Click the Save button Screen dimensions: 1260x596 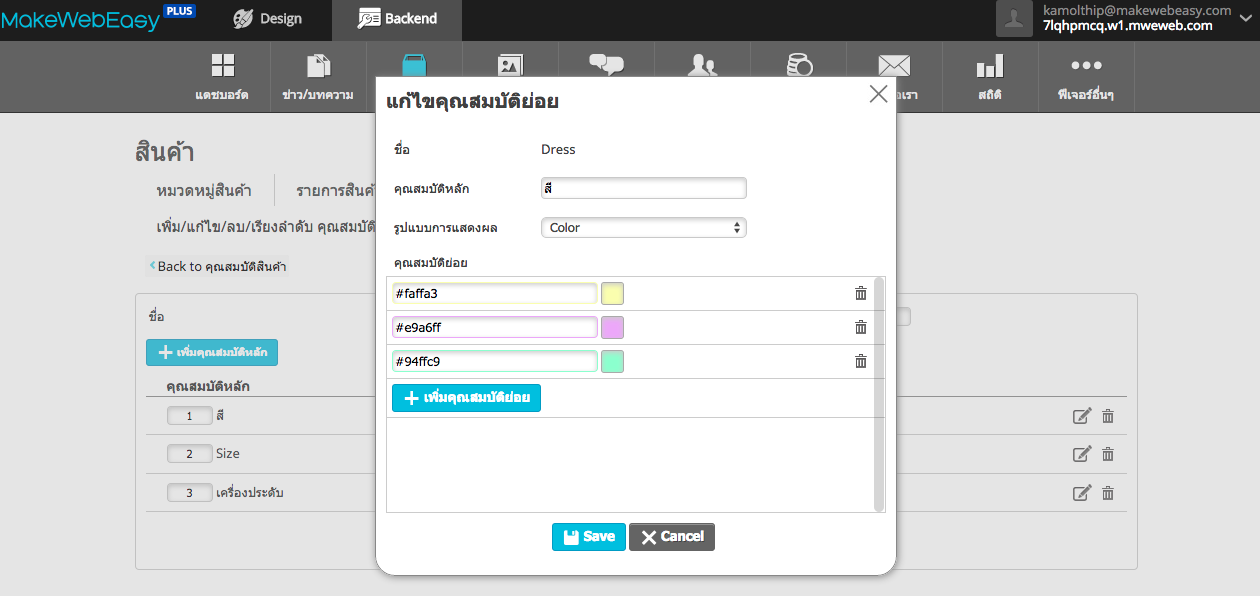click(588, 537)
